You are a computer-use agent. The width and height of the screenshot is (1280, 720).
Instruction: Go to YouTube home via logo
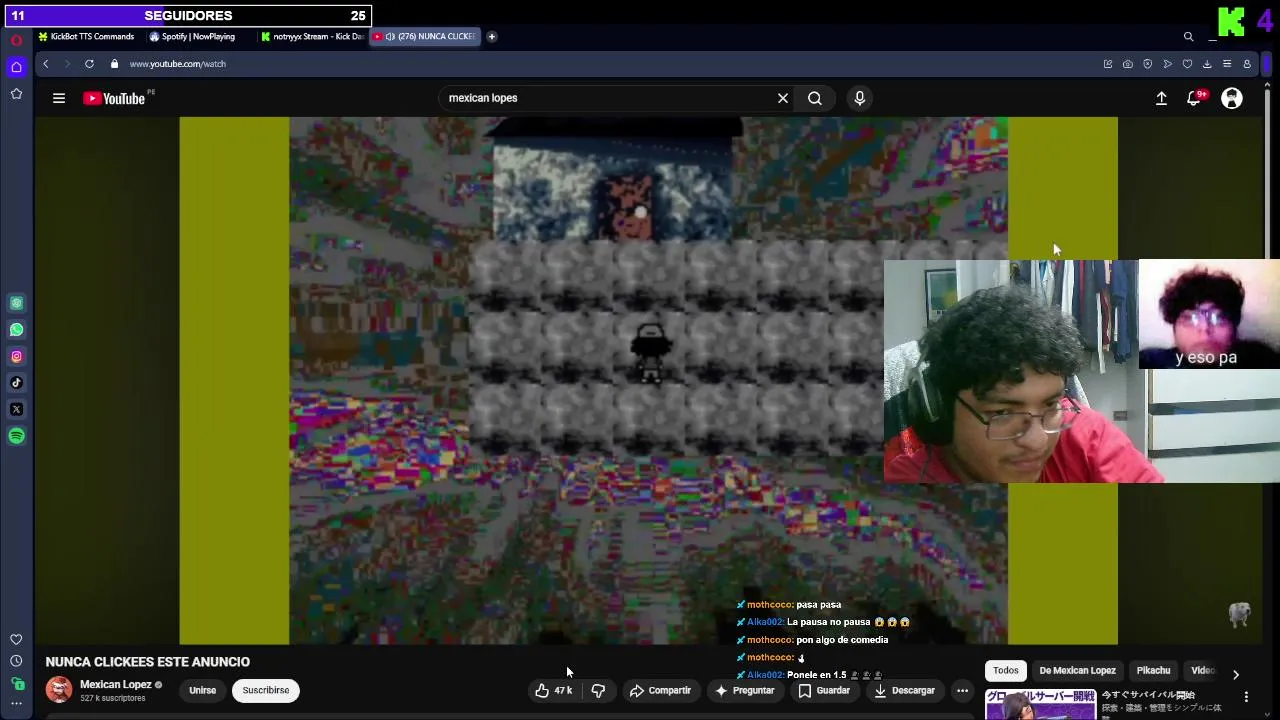114,98
